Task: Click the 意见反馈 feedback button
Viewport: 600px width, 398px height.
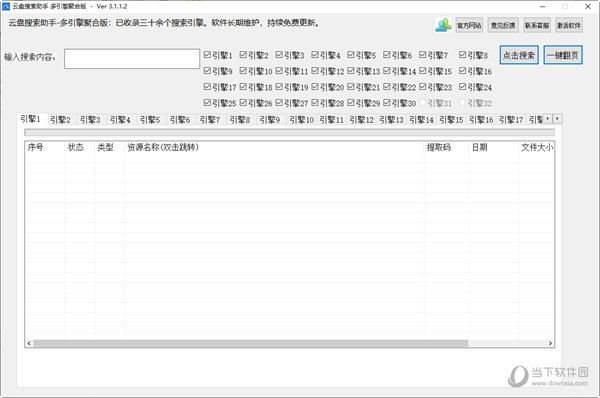Action: pyautogui.click(x=503, y=25)
